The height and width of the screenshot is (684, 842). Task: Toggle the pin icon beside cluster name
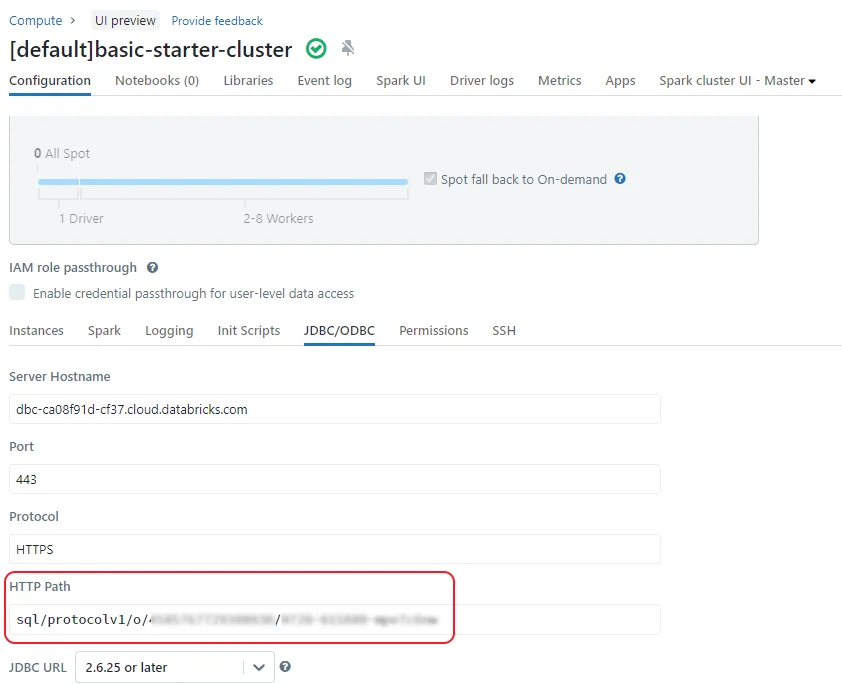tap(348, 48)
